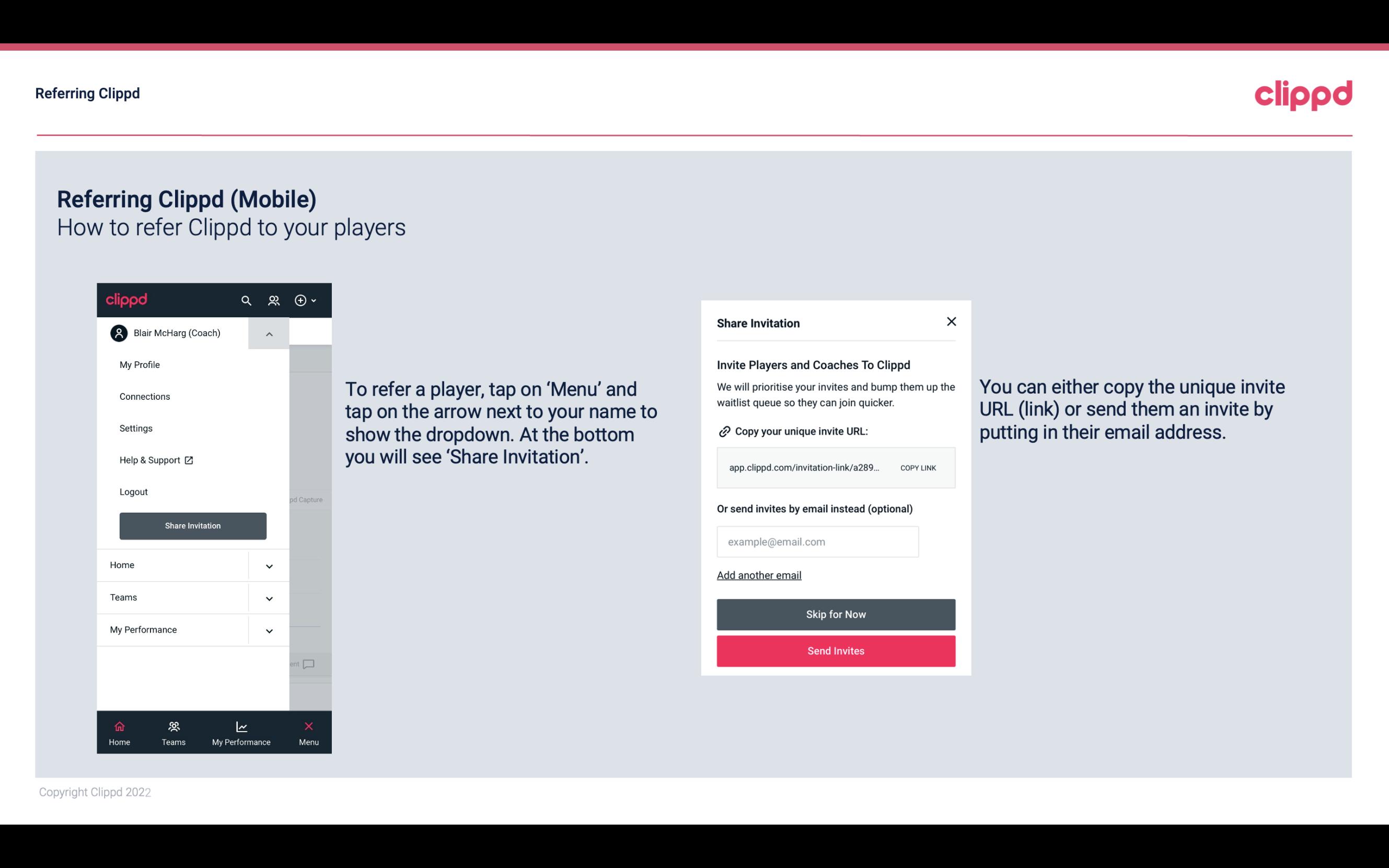Screen dimensions: 1389x868
Task: Click 'Skip for Now' button
Action: click(836, 614)
